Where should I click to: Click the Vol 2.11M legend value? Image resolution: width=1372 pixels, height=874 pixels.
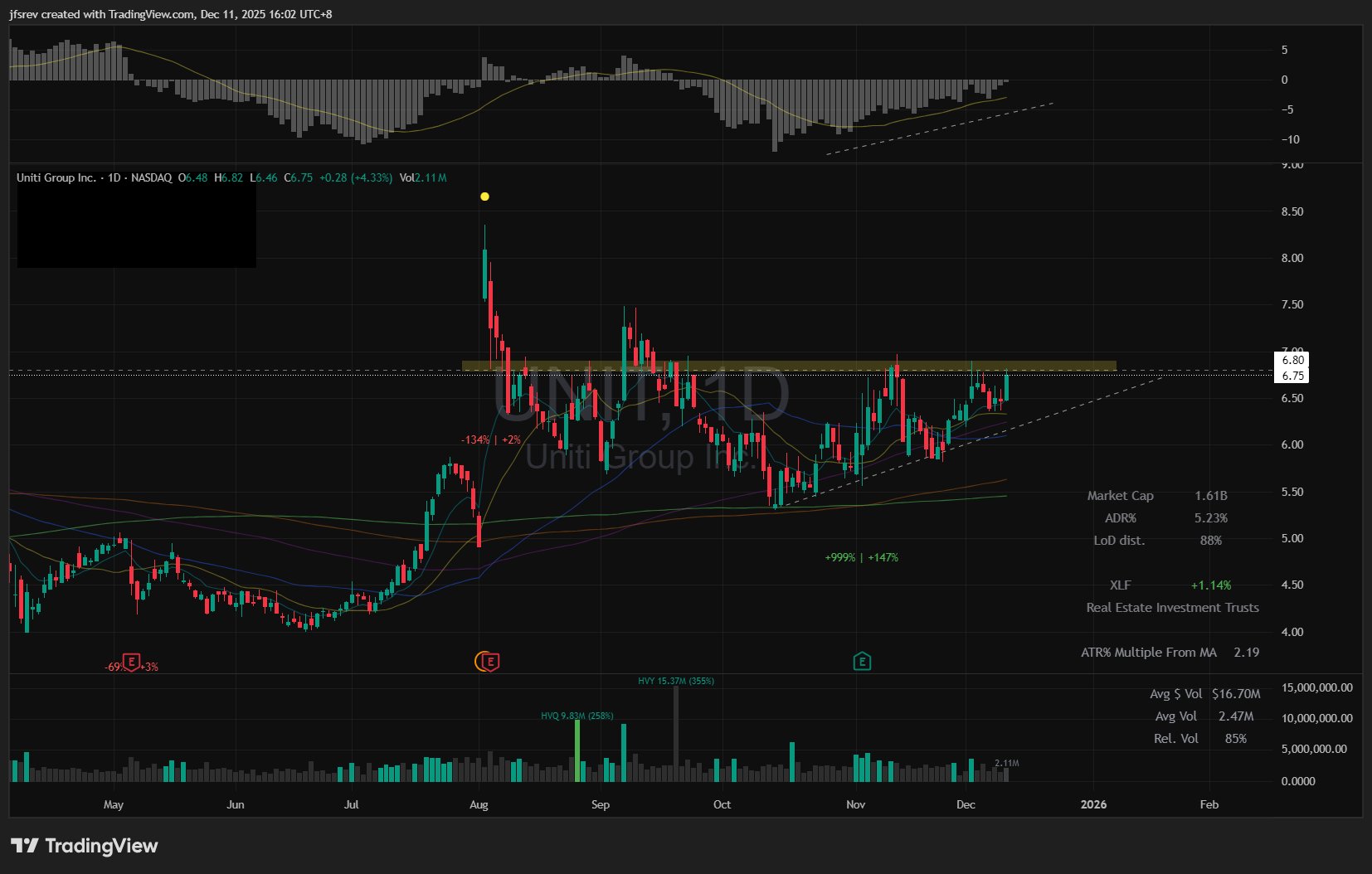423,177
